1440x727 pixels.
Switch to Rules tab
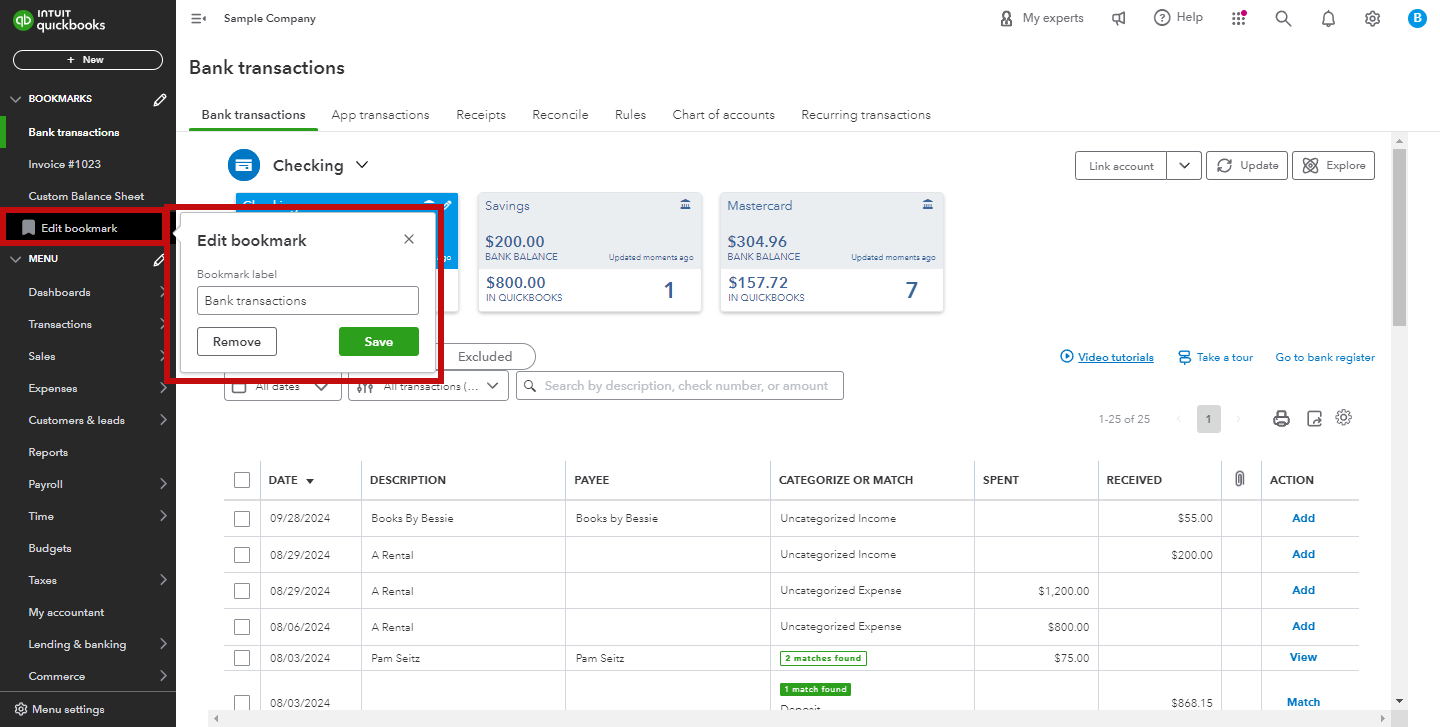(x=630, y=115)
